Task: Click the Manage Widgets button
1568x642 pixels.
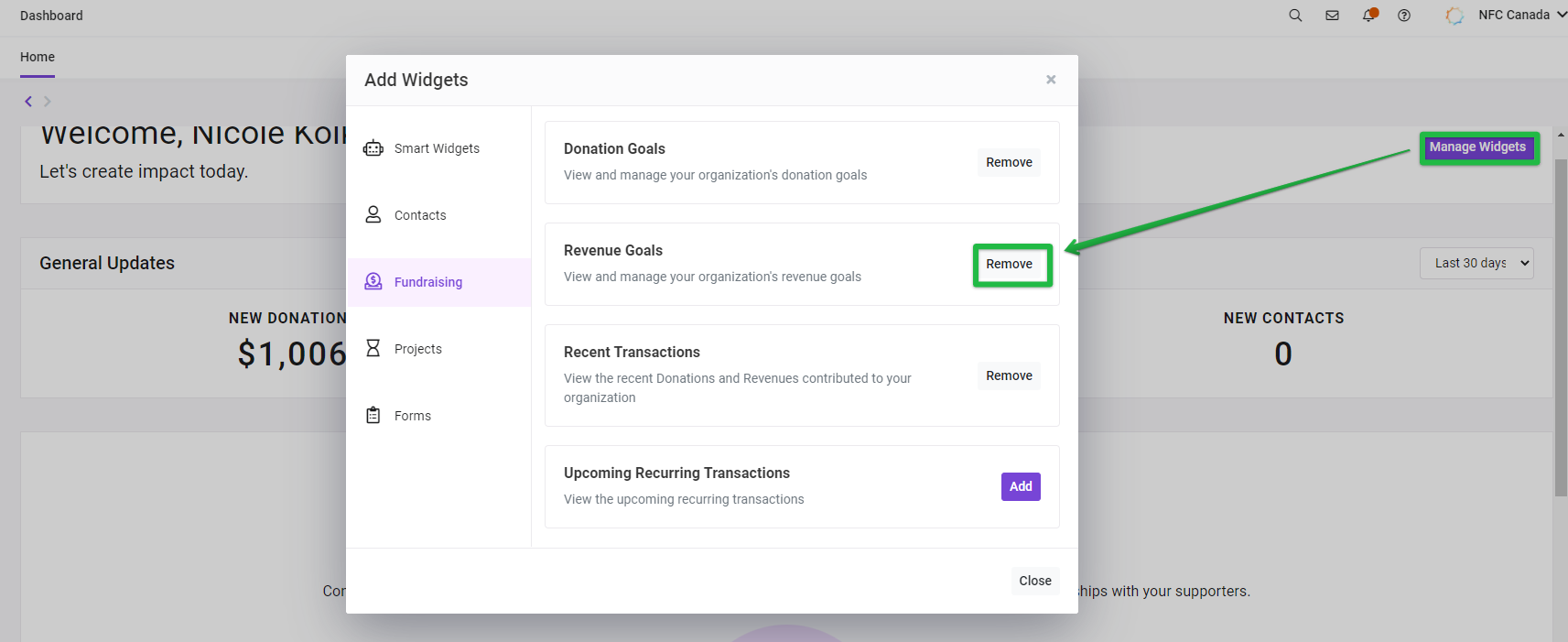Action: 1478,147
